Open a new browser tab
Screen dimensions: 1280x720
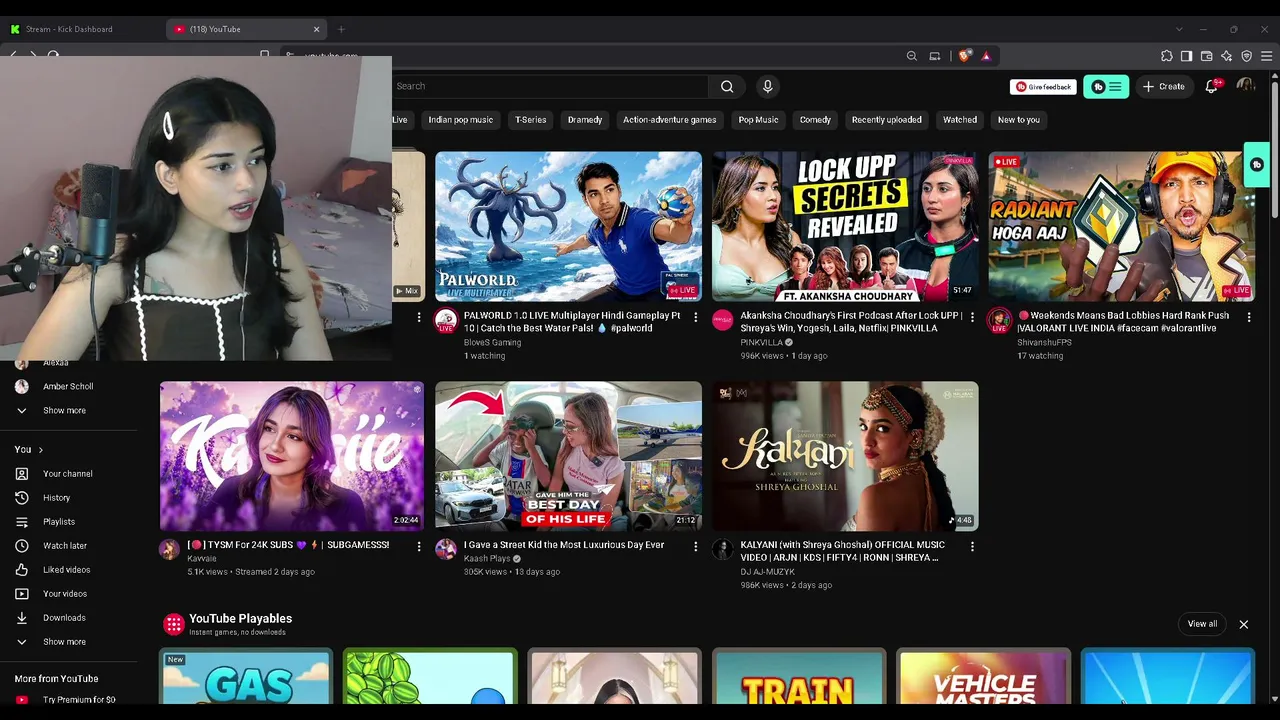pyautogui.click(x=341, y=29)
